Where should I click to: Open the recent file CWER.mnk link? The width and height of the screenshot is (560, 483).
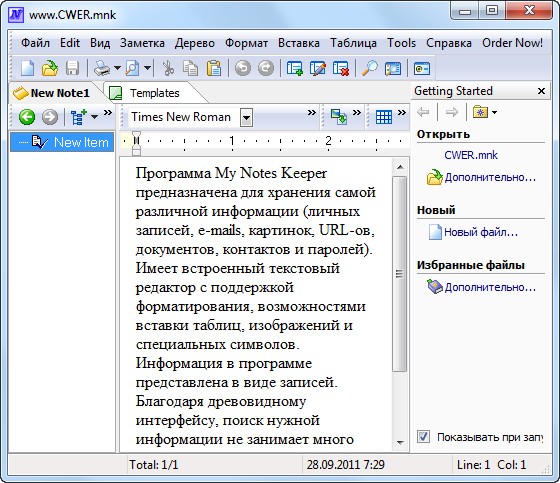point(471,155)
